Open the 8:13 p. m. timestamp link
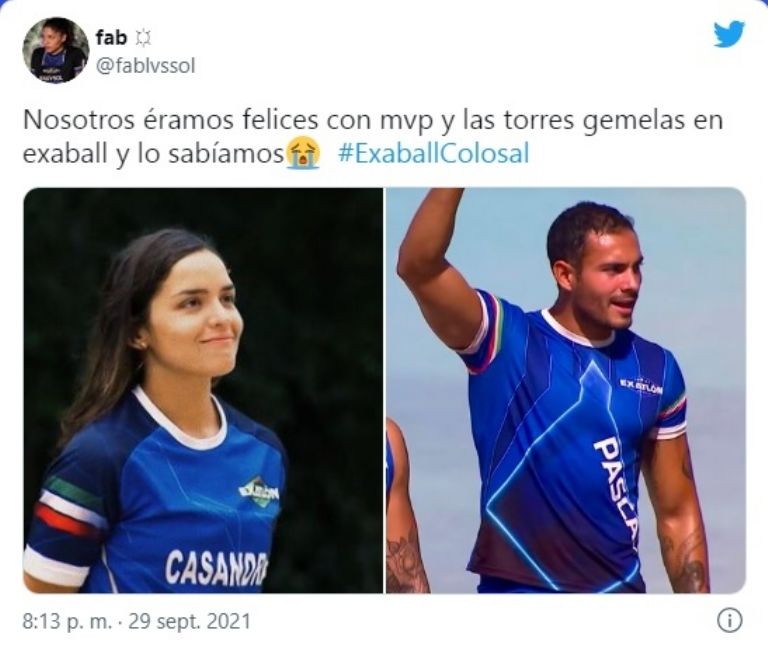The height and width of the screenshot is (647, 768). point(68,622)
